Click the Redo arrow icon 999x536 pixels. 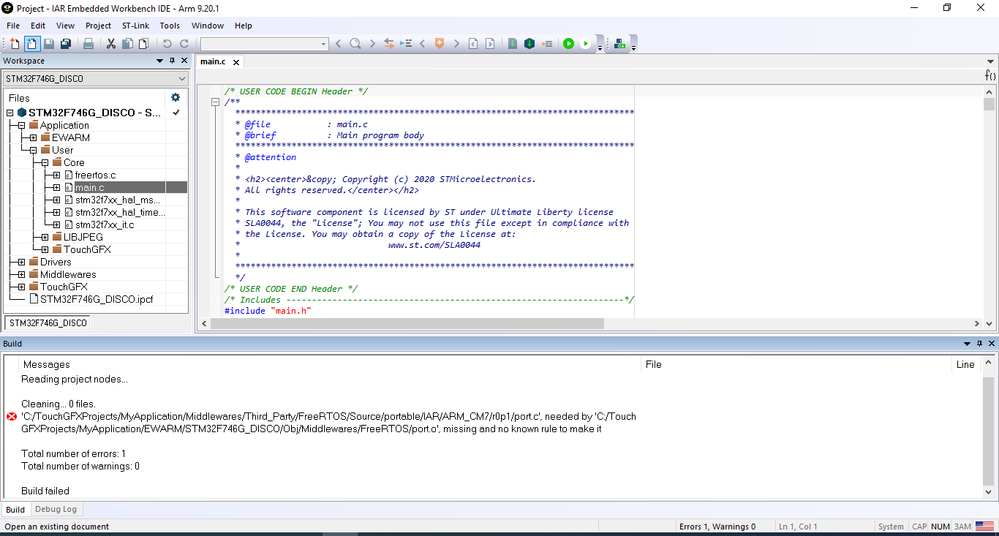[x=184, y=44]
